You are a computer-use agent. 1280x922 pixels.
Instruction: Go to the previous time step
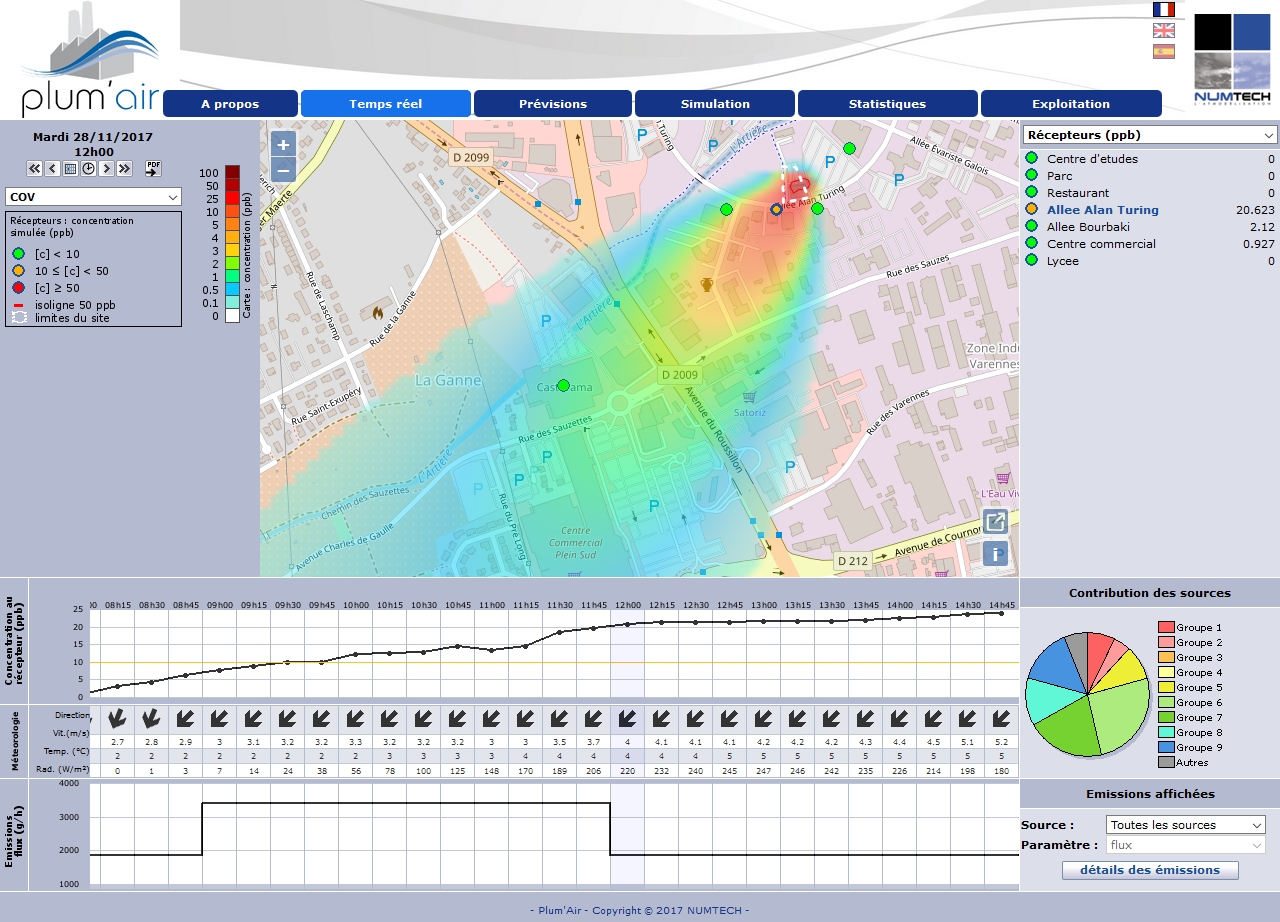[x=52, y=169]
